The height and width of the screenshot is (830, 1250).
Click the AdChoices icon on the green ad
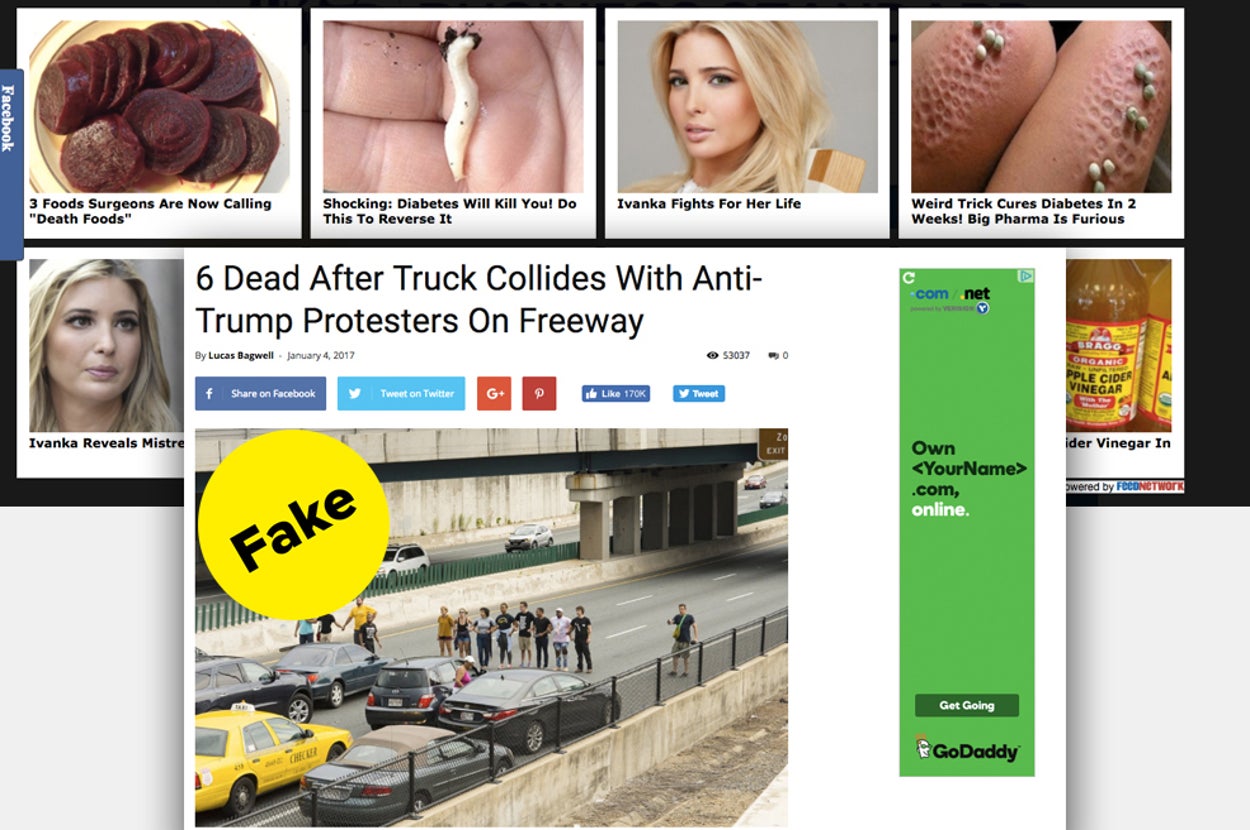1026,275
